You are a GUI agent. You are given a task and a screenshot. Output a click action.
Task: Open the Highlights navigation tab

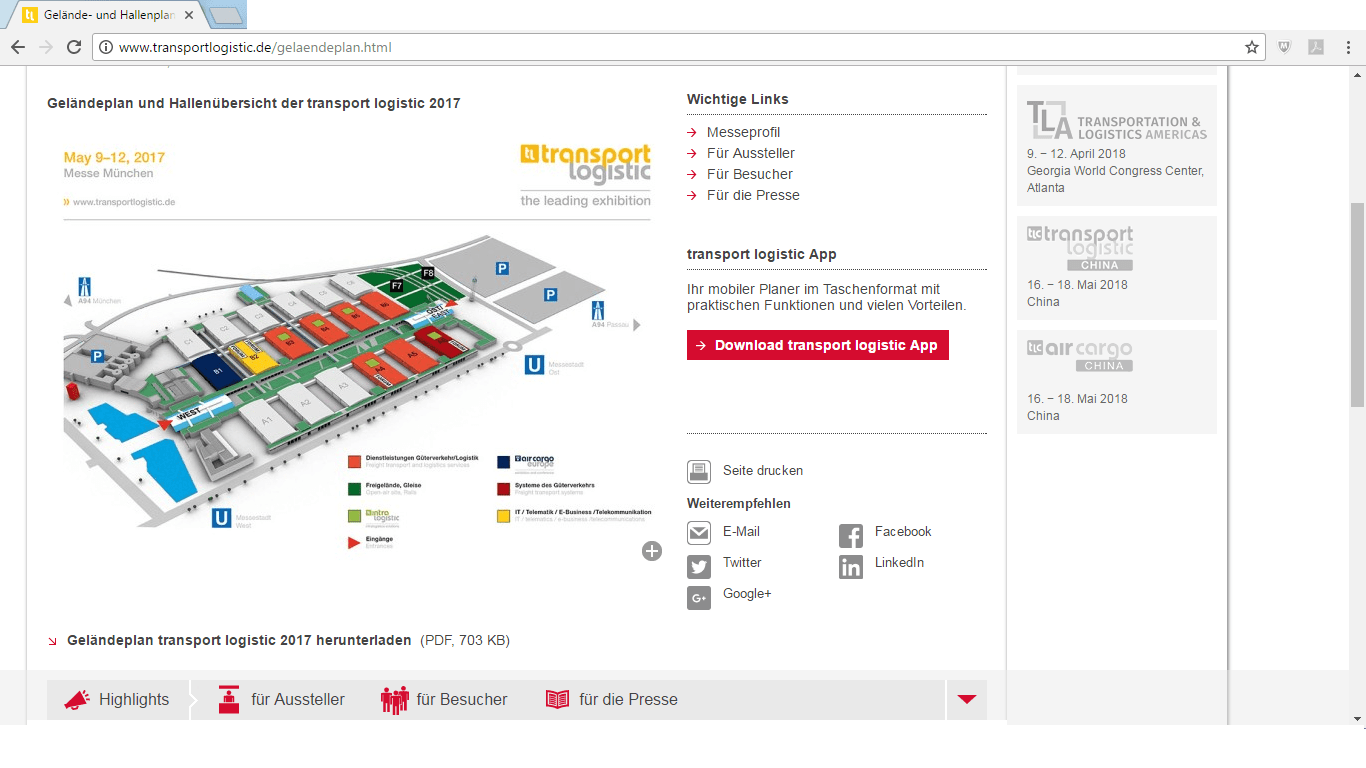pos(118,700)
